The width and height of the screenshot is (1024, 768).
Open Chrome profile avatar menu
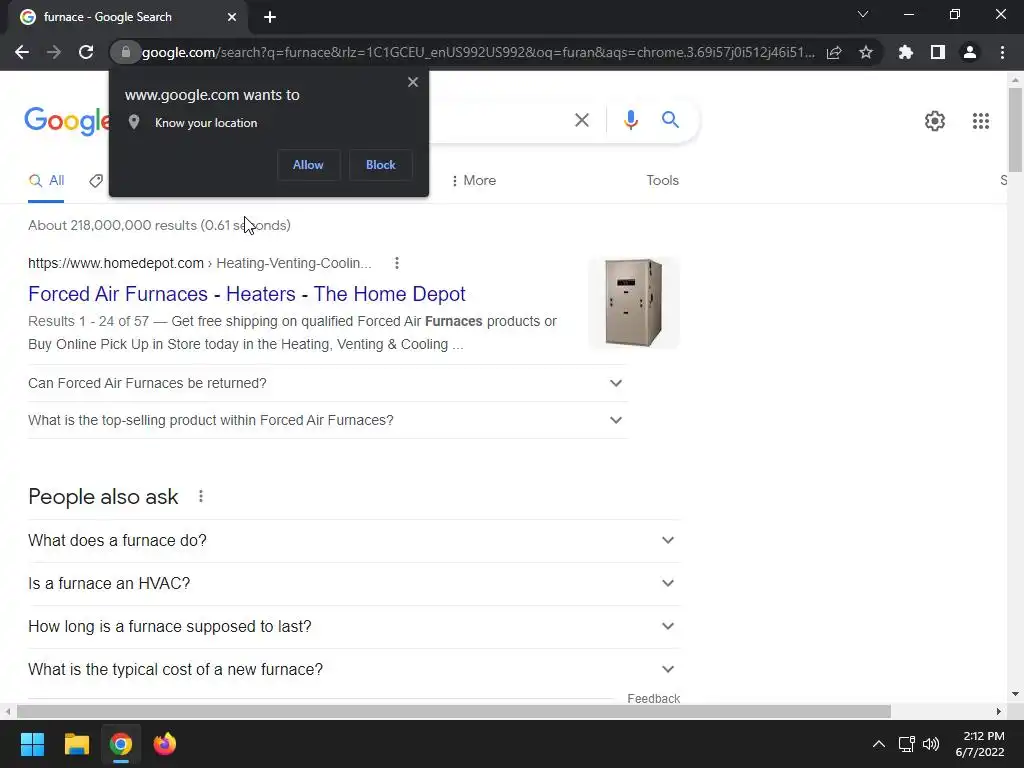pos(970,52)
